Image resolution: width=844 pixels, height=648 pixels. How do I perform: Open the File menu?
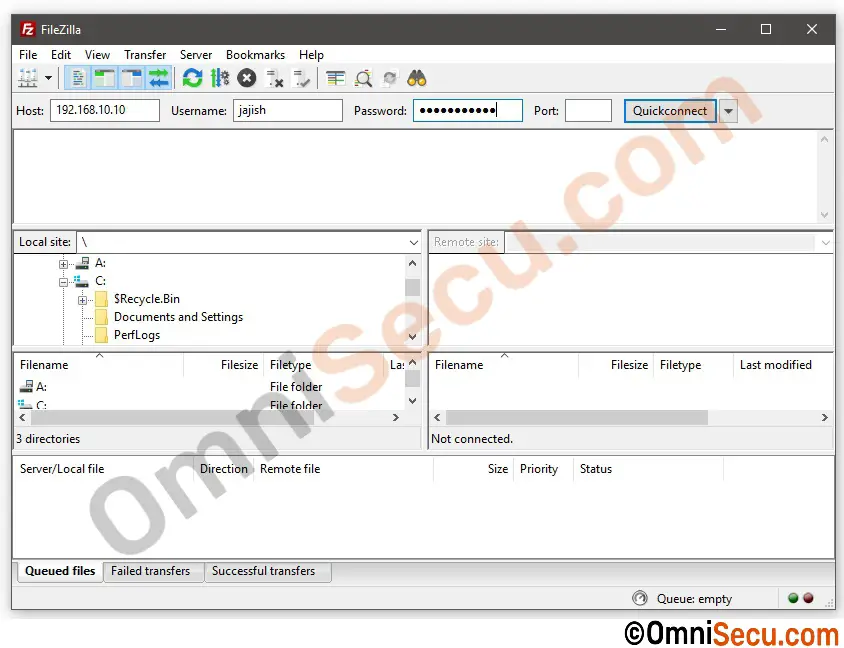point(28,55)
